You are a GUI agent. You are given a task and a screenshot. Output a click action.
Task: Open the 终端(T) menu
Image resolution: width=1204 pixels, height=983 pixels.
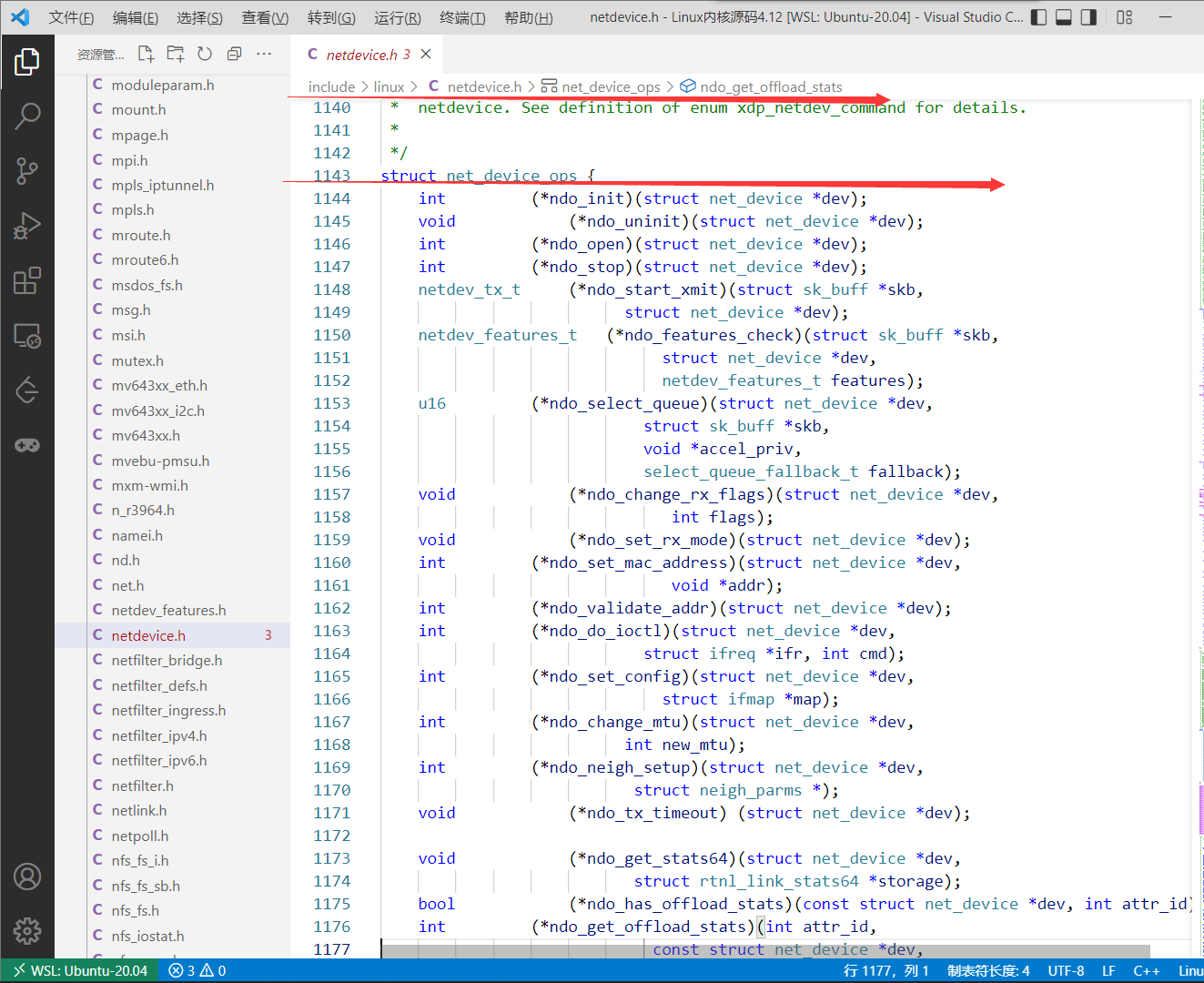462,17
